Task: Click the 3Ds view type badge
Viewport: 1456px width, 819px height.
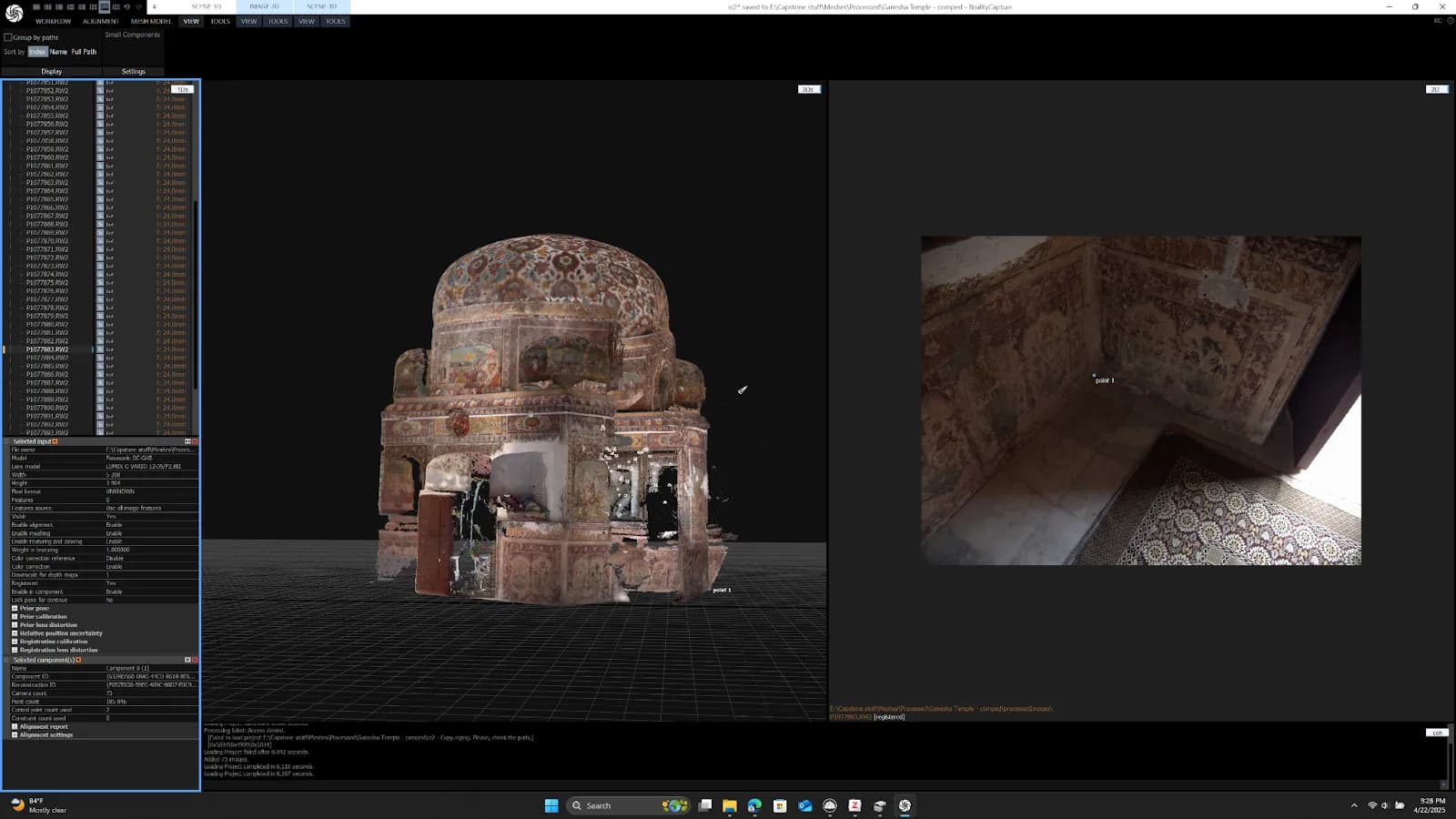Action: (x=809, y=89)
